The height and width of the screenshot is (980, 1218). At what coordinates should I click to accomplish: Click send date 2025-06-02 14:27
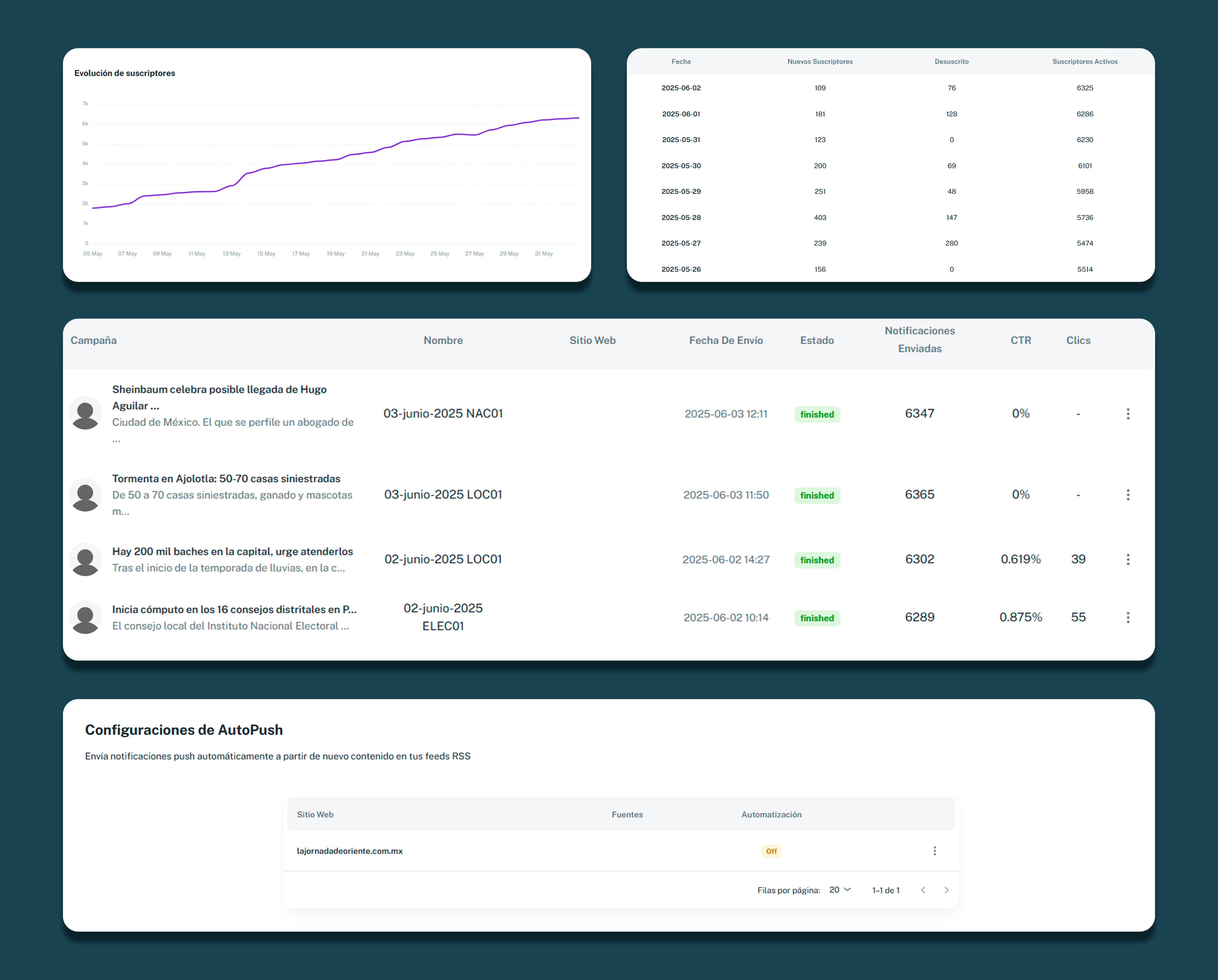[x=726, y=560]
